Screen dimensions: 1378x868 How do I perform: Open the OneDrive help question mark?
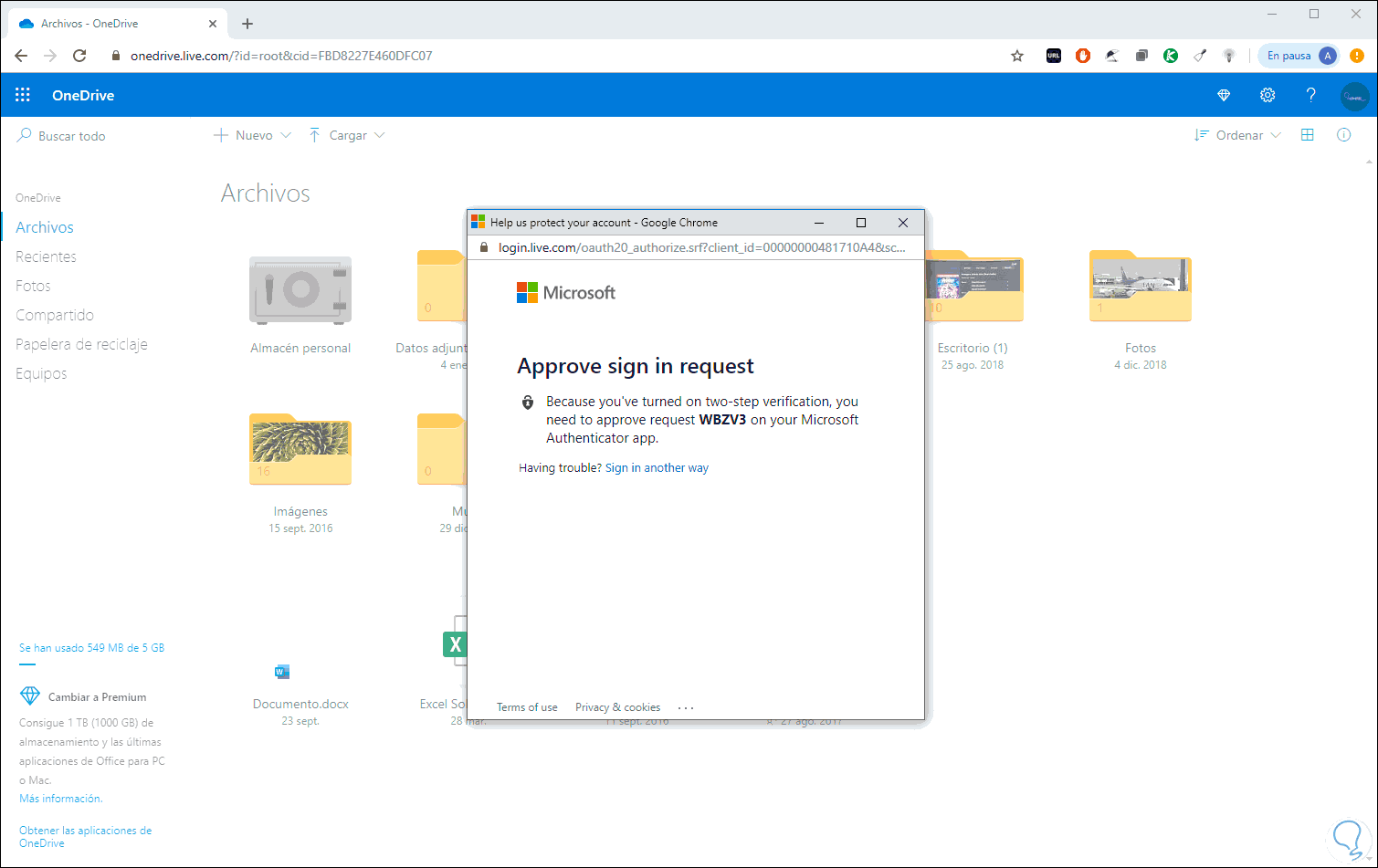pyautogui.click(x=1311, y=95)
